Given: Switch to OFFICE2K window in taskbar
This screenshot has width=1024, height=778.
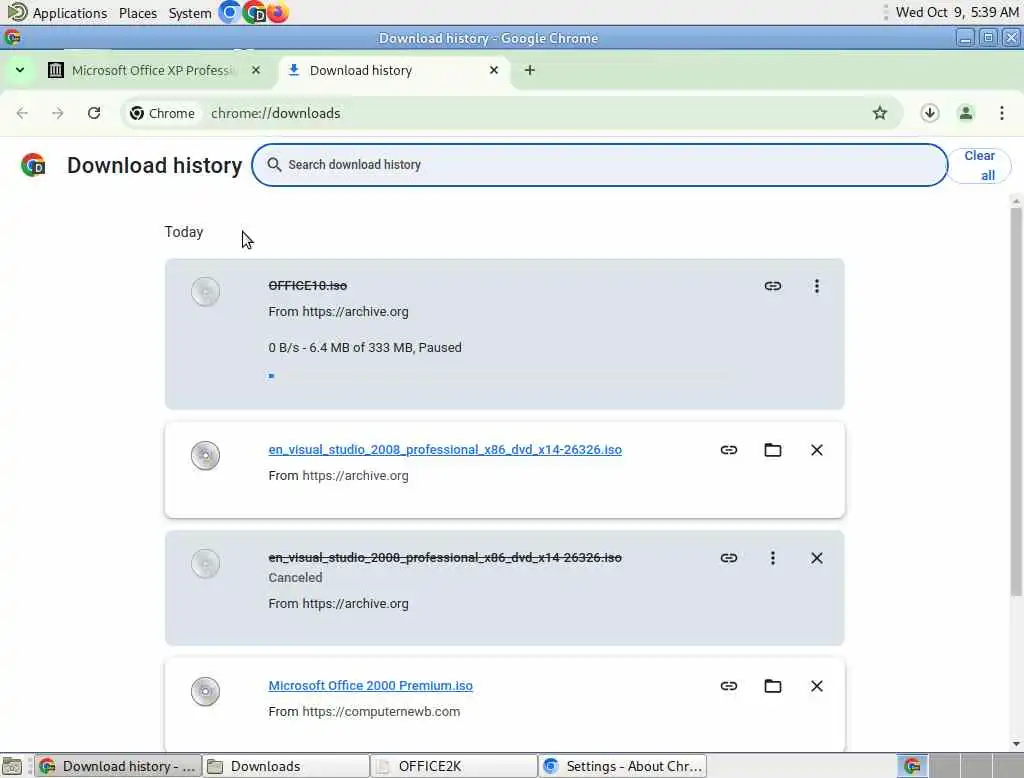Looking at the screenshot, I should click(x=454, y=766).
